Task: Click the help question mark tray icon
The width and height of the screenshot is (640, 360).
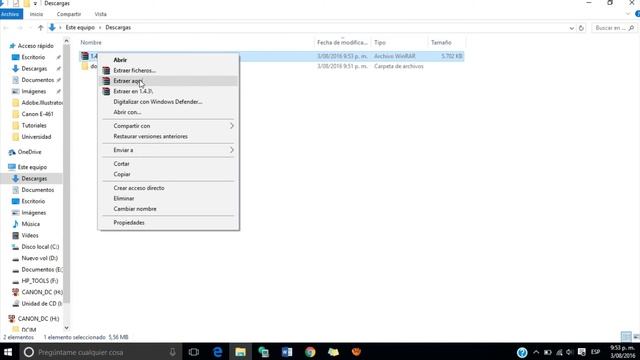Action: point(522,352)
